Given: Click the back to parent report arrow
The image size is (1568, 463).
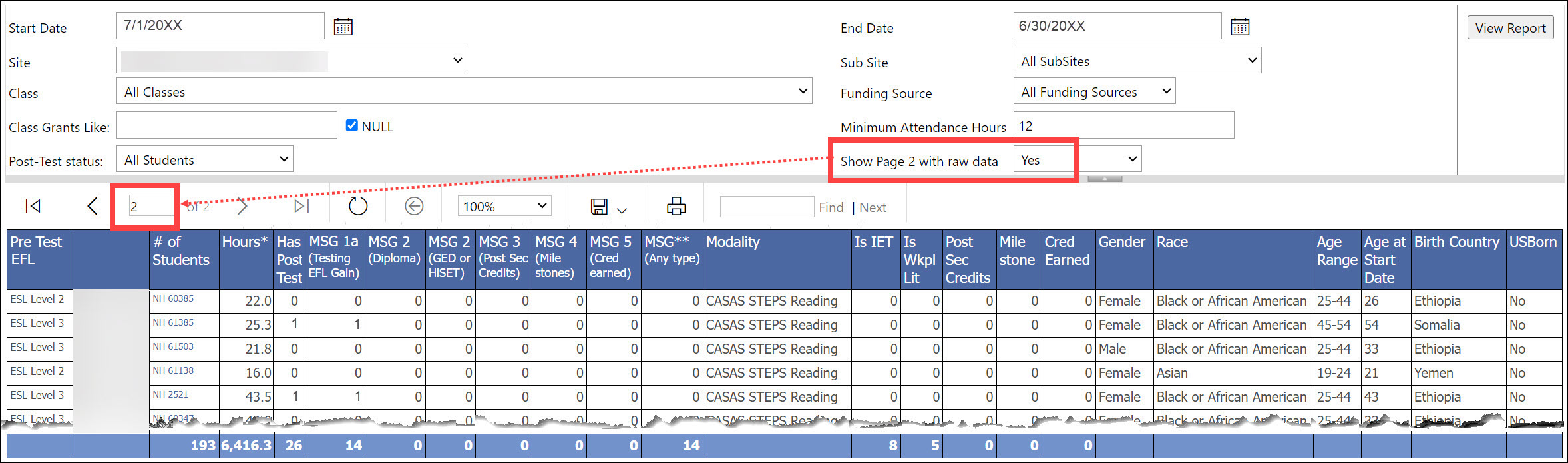Looking at the screenshot, I should 414,207.
